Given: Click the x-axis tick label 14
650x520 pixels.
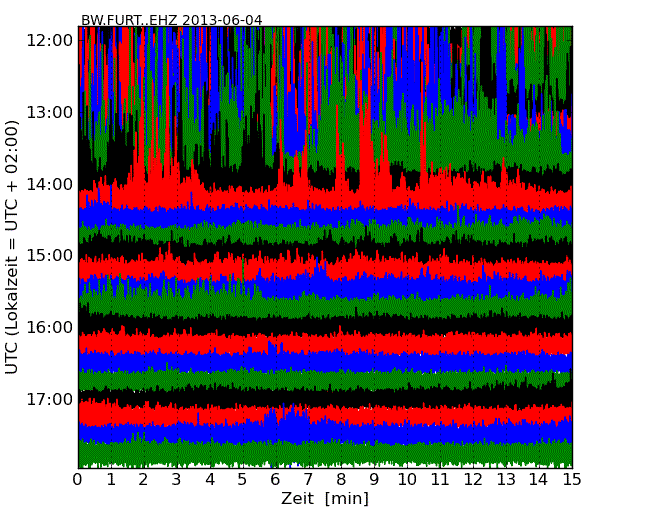Looking at the screenshot, I should 539,480.
